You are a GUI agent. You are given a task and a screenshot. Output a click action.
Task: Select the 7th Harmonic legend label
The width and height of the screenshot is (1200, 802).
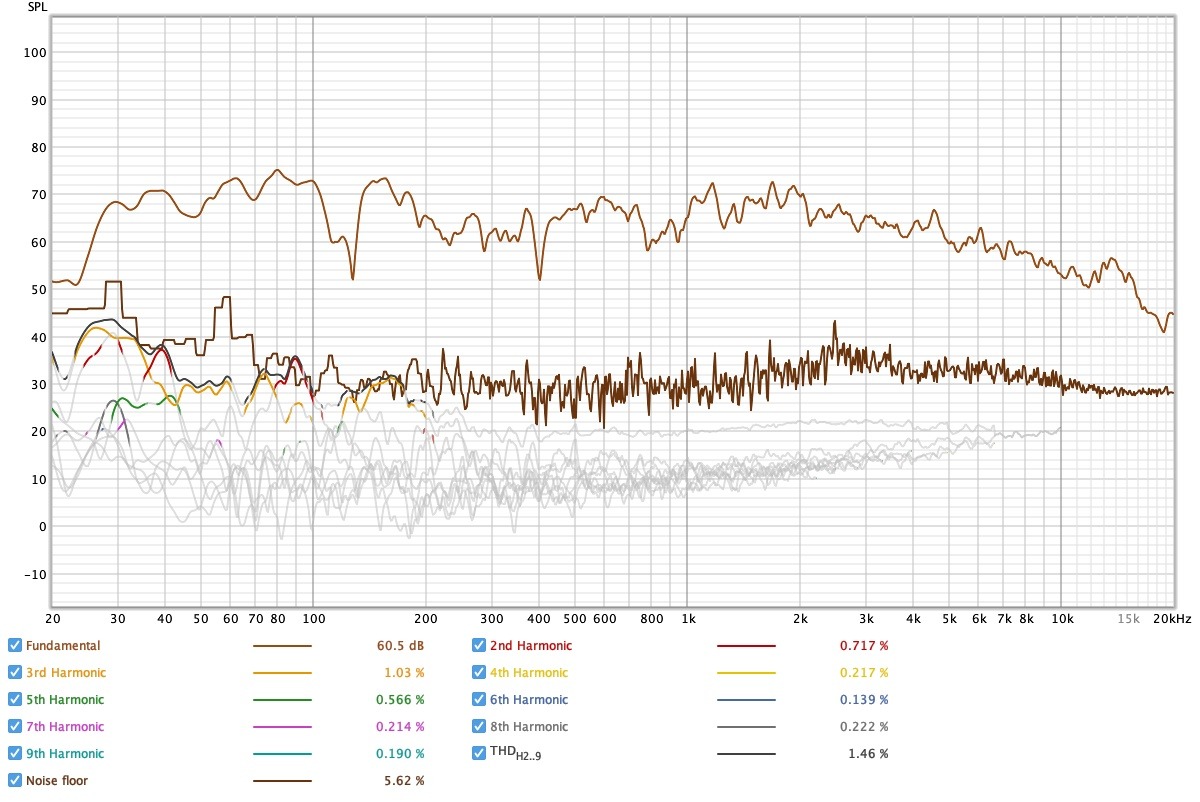point(65,727)
